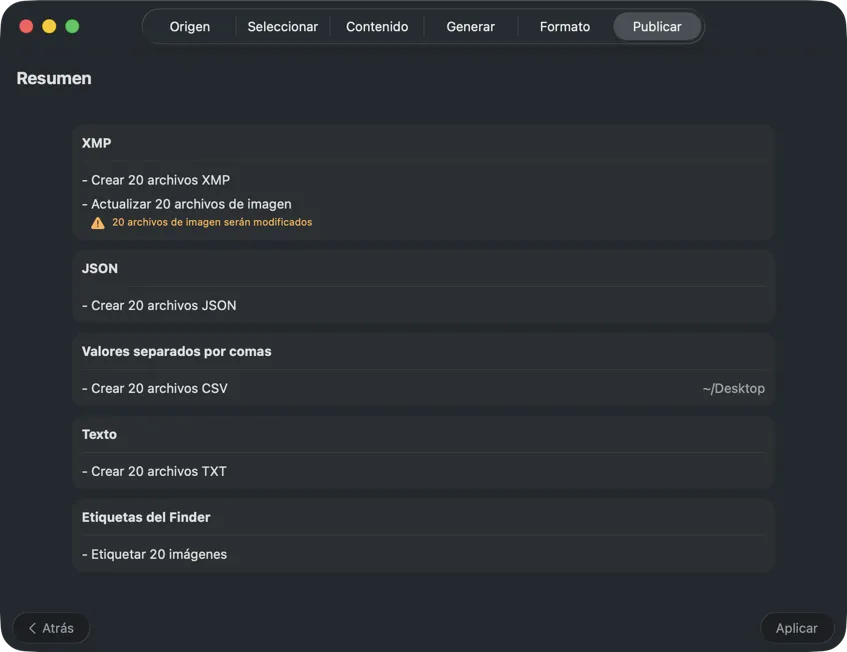
Task: Click the XMP section header
Action: (x=96, y=143)
